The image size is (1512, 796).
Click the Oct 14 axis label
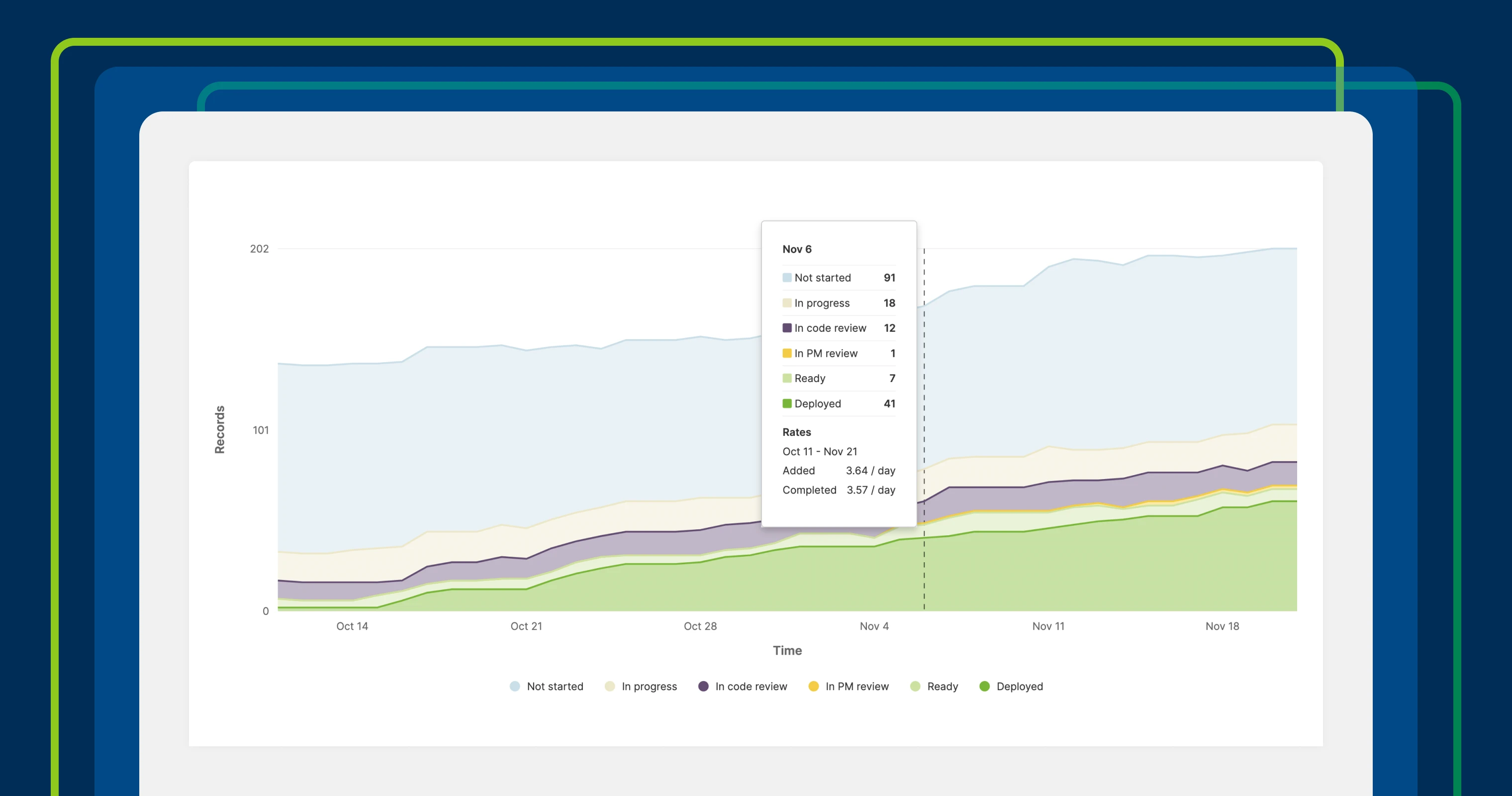(352, 626)
